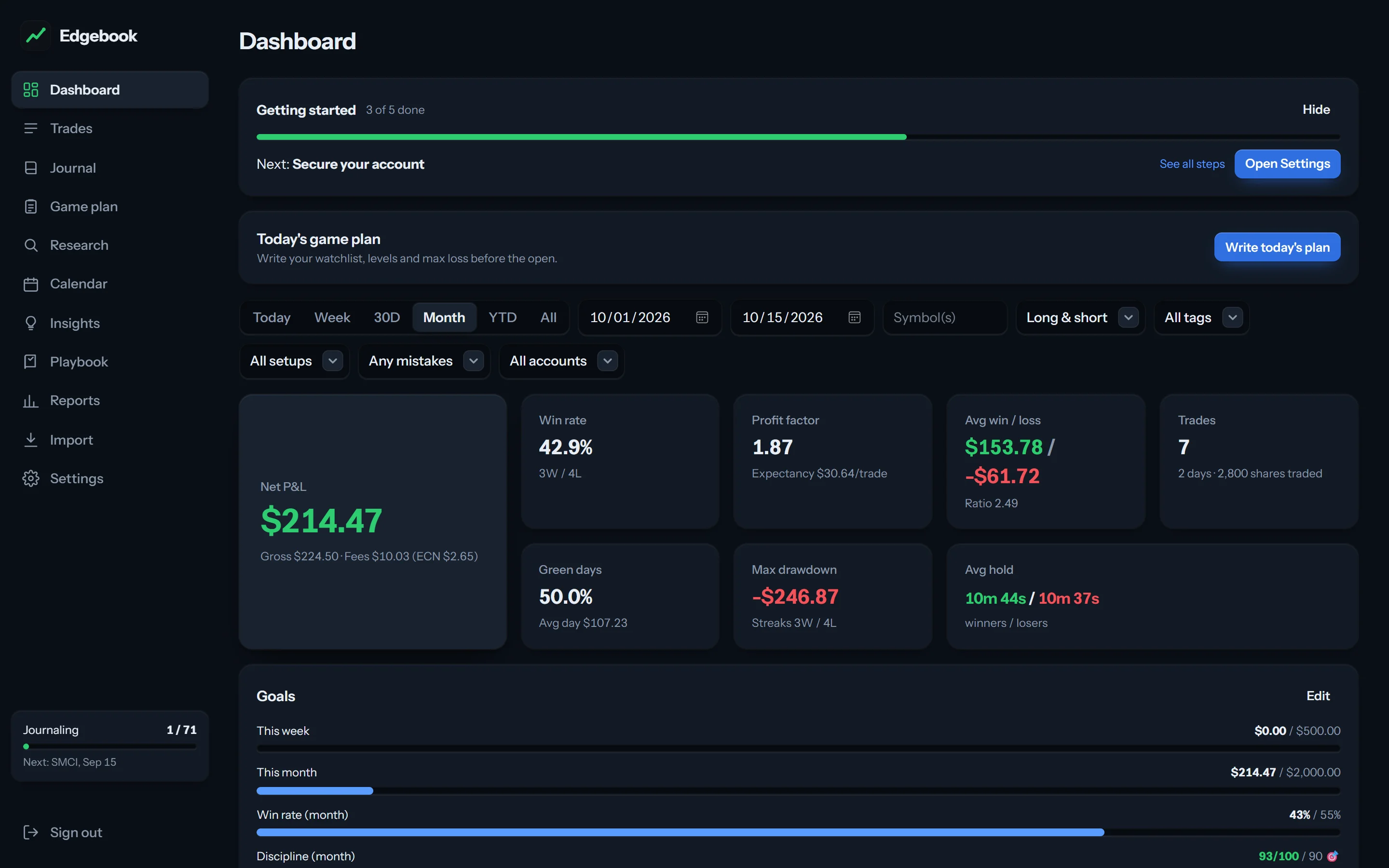Open the All accounts dropdown
This screenshot has height=868, width=1389.
(x=561, y=361)
